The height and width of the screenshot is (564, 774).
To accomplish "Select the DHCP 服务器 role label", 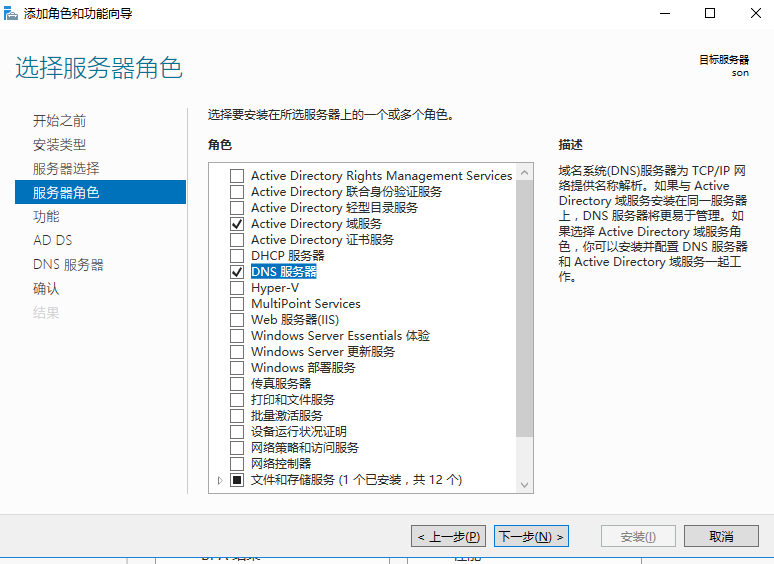I will (288, 256).
